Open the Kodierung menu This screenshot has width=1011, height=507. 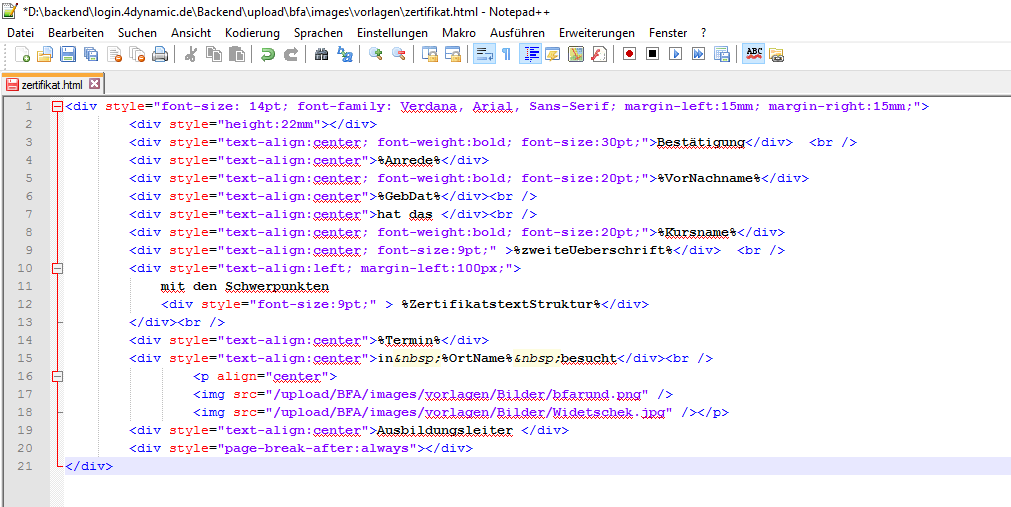252,33
